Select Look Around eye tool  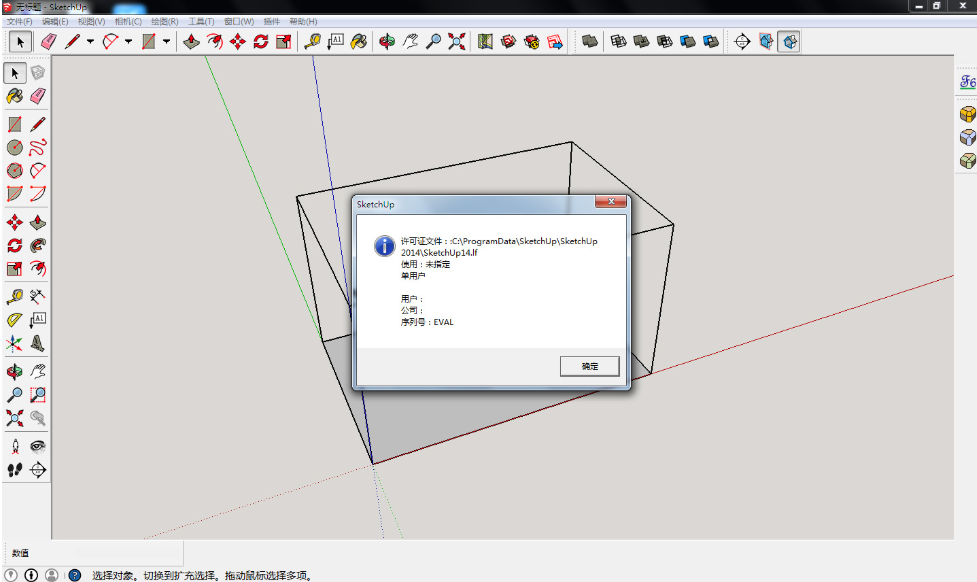point(38,446)
